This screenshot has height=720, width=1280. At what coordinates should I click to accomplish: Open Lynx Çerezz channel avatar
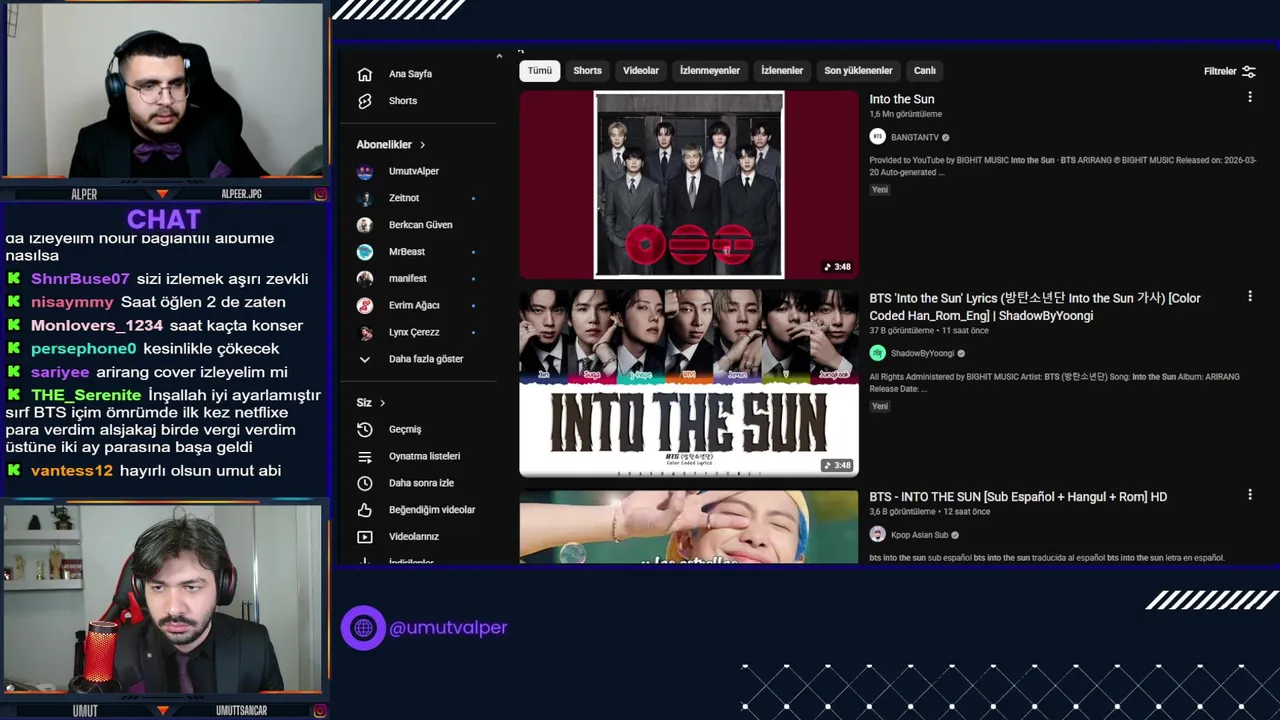tap(365, 332)
